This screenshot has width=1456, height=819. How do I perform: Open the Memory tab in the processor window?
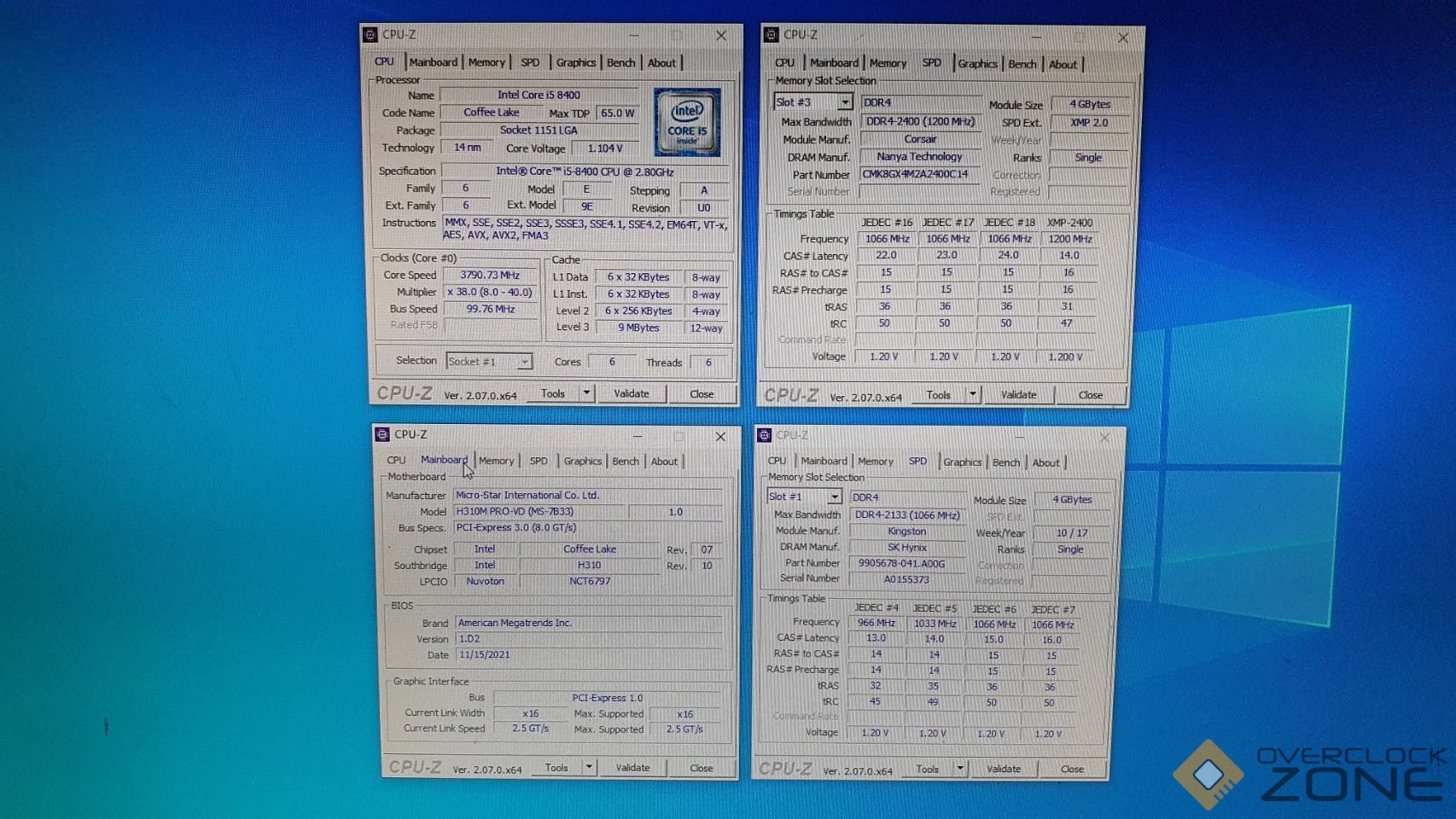click(486, 62)
